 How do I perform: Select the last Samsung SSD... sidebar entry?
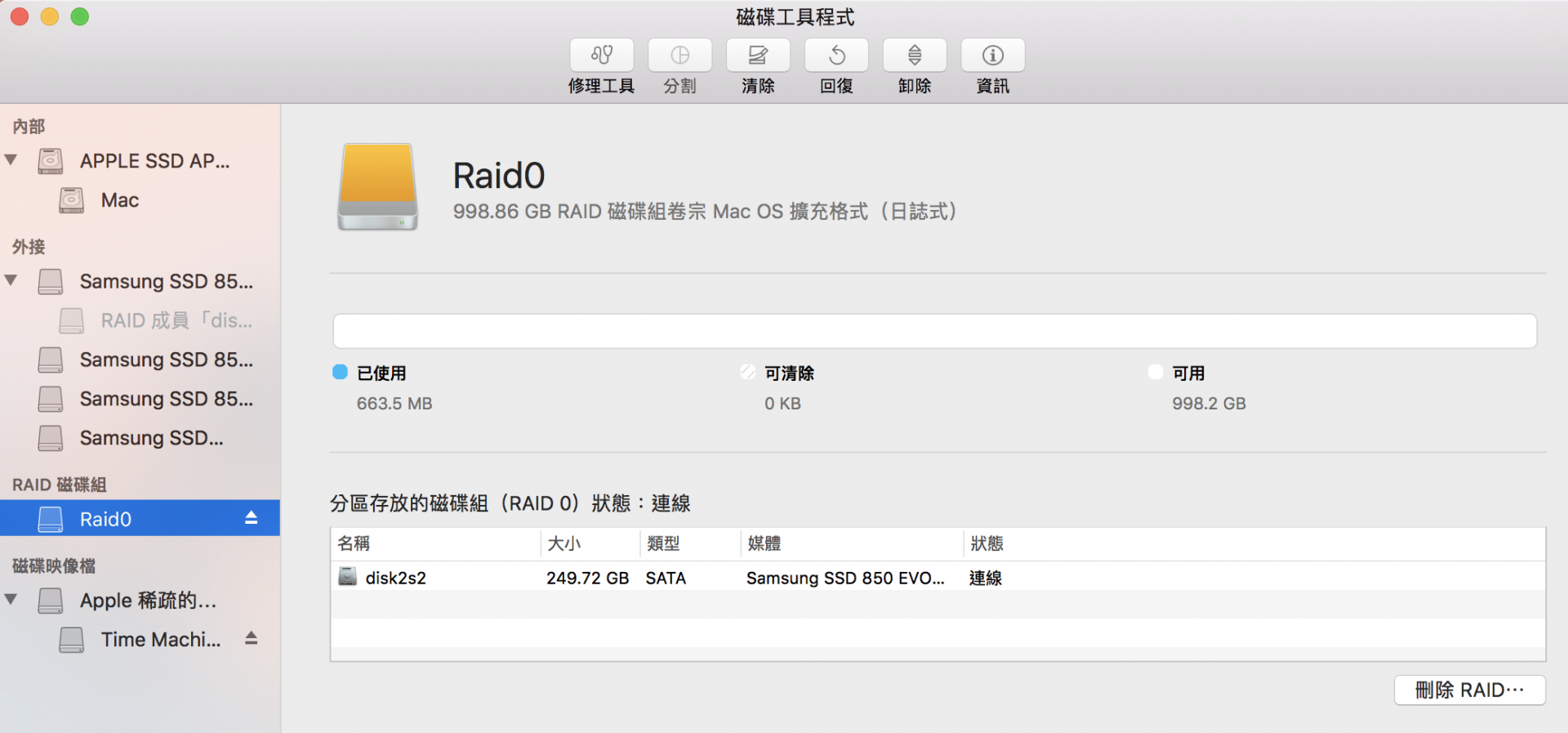[x=151, y=438]
